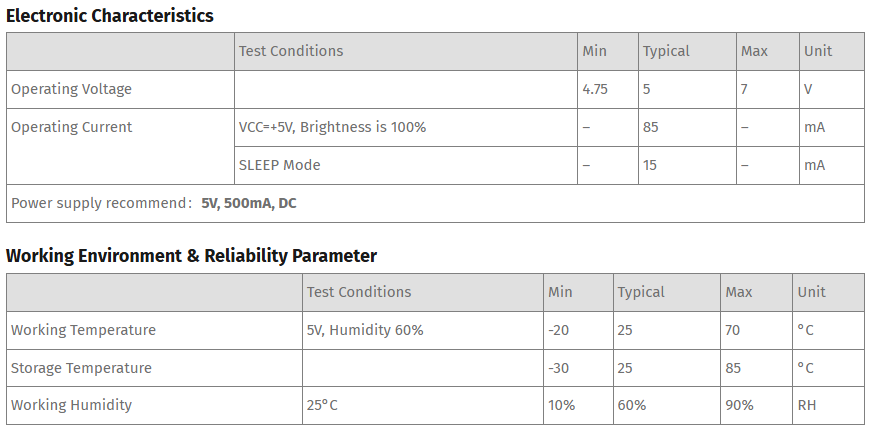Select the 7 maximum voltage value

[x=744, y=89]
